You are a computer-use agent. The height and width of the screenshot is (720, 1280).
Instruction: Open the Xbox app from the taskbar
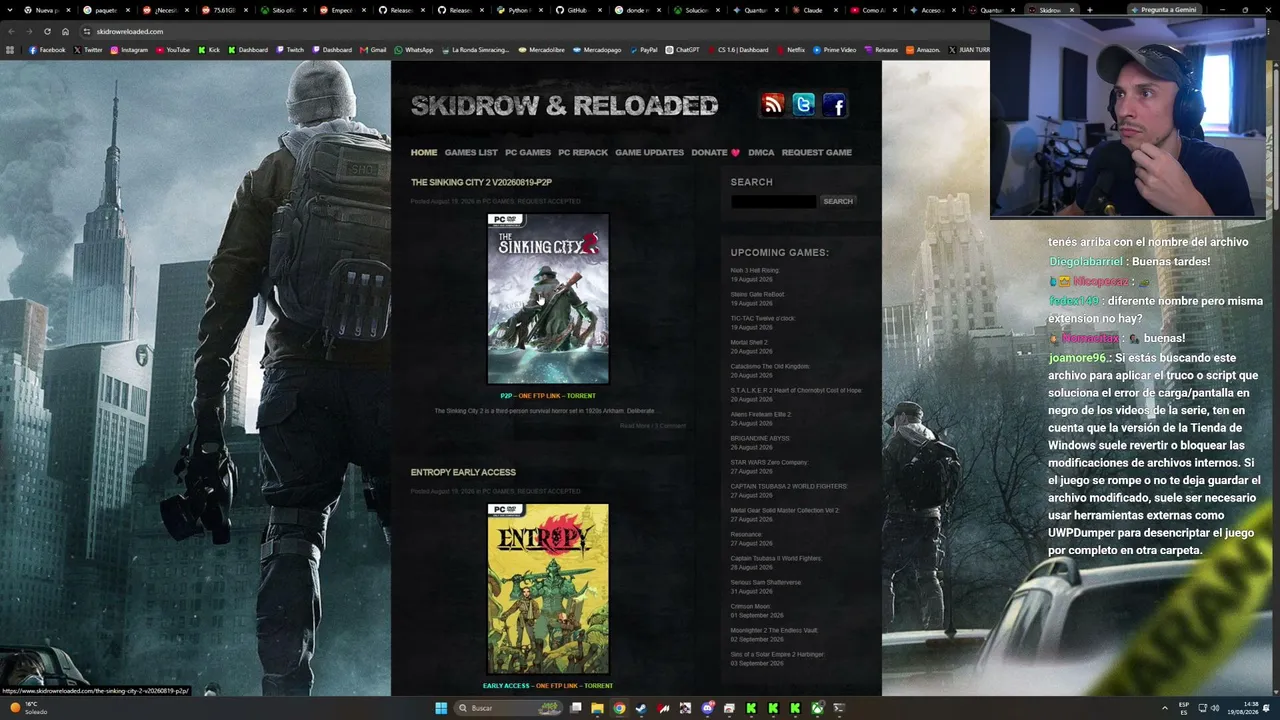(818, 708)
